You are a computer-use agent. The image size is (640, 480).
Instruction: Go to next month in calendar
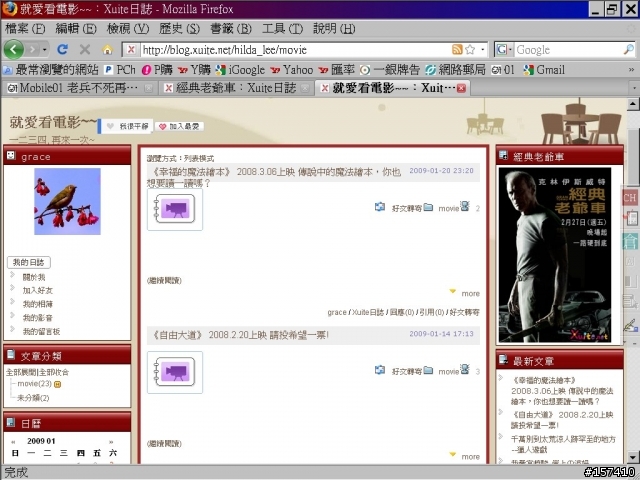(x=111, y=442)
